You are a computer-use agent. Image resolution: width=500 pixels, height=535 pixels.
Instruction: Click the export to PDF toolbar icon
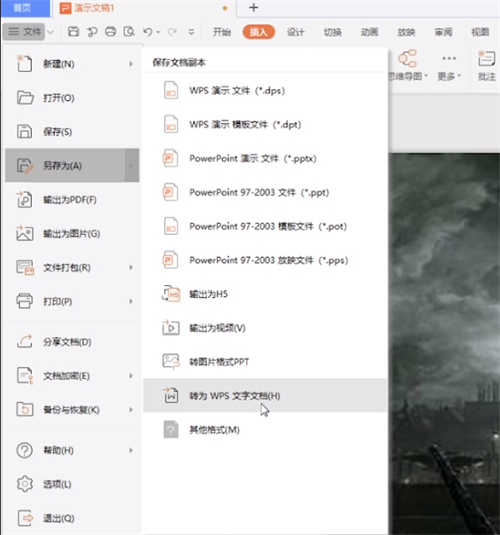tap(92, 32)
